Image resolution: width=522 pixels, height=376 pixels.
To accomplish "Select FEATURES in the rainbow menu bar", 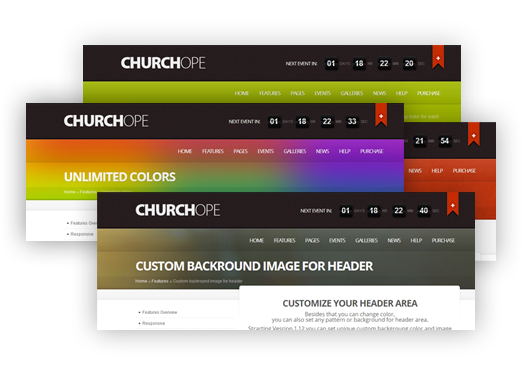I will point(213,151).
